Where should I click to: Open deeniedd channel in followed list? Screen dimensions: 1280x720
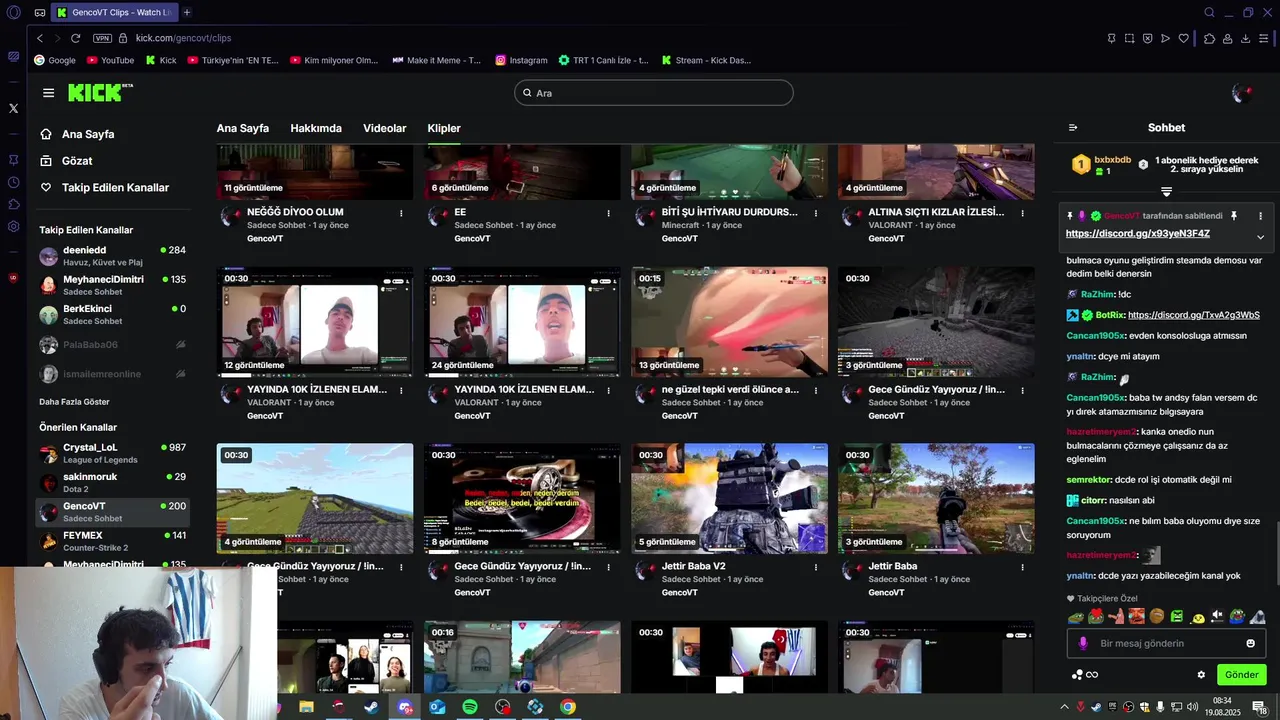[x=112, y=256]
